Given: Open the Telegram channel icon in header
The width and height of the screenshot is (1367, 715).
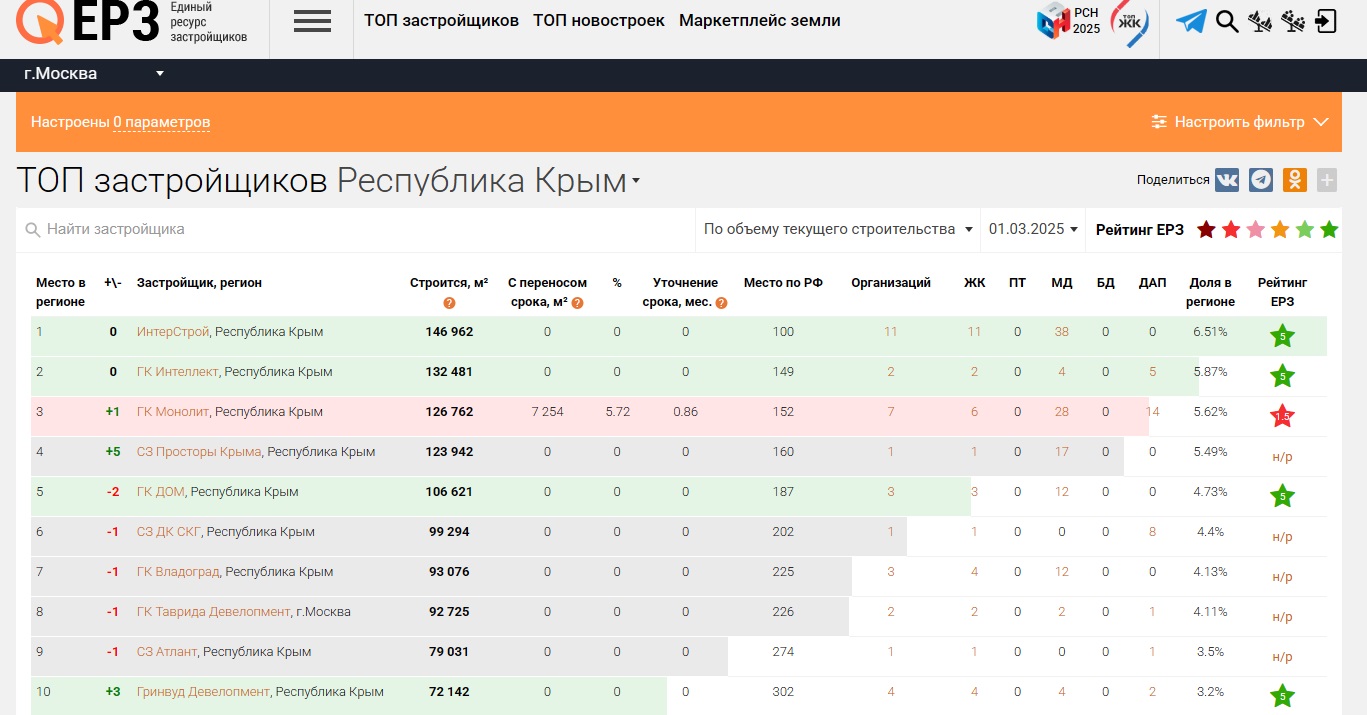Looking at the screenshot, I should click(x=1190, y=21).
